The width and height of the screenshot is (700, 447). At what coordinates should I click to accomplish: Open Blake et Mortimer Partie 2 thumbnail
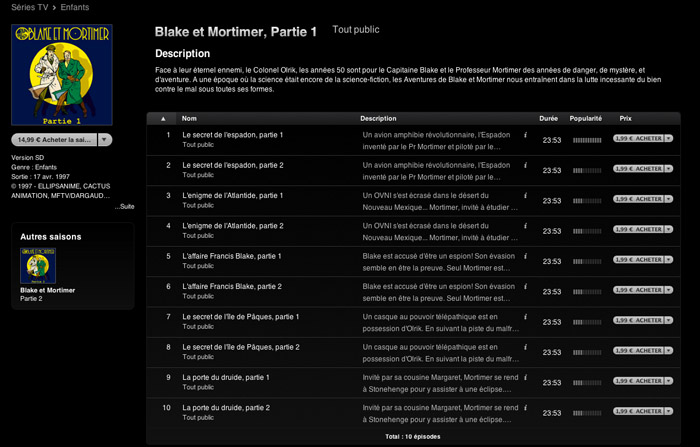point(38,266)
